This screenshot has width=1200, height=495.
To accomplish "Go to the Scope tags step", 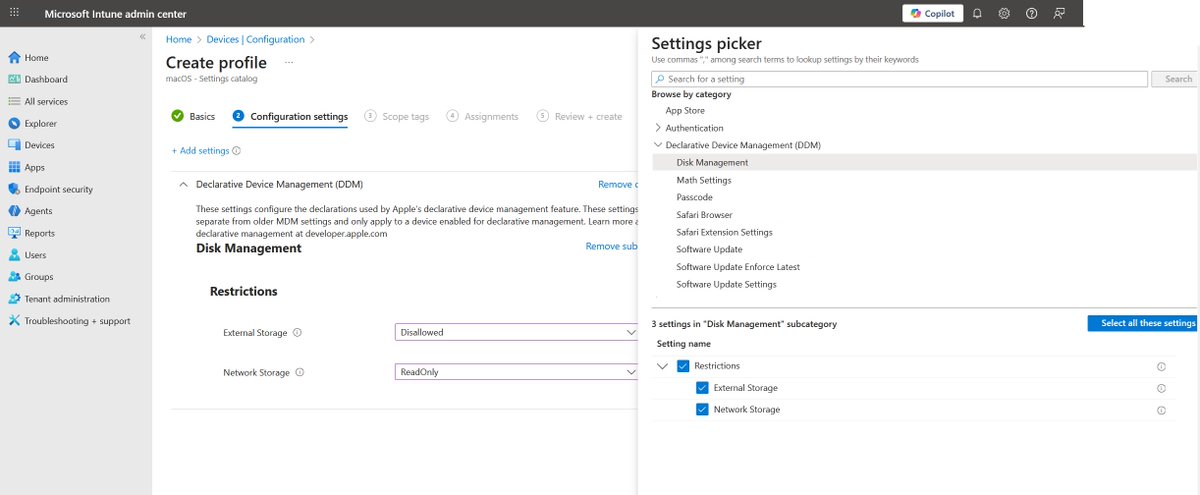I will (397, 117).
